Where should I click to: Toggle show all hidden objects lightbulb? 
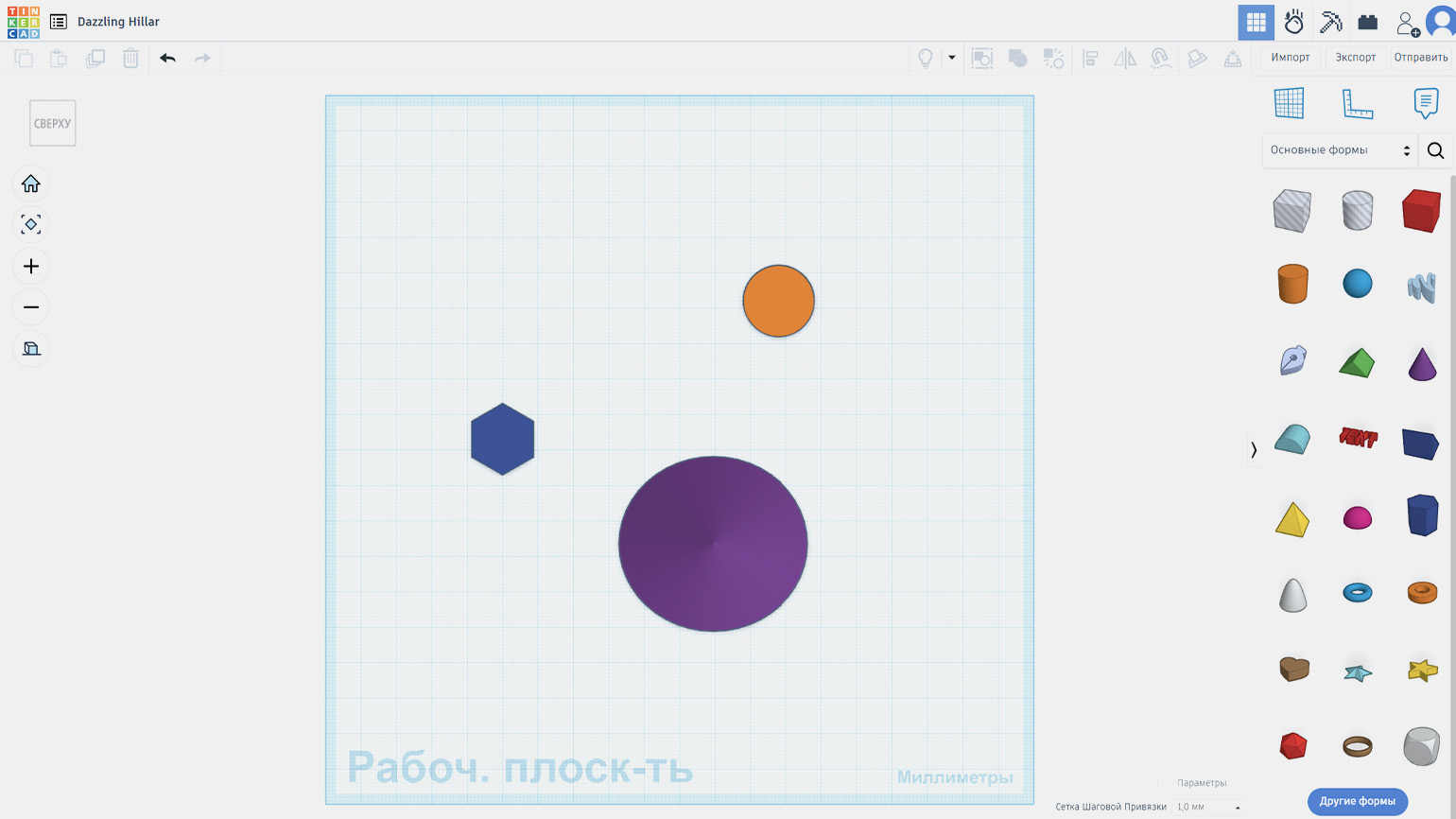(926, 59)
